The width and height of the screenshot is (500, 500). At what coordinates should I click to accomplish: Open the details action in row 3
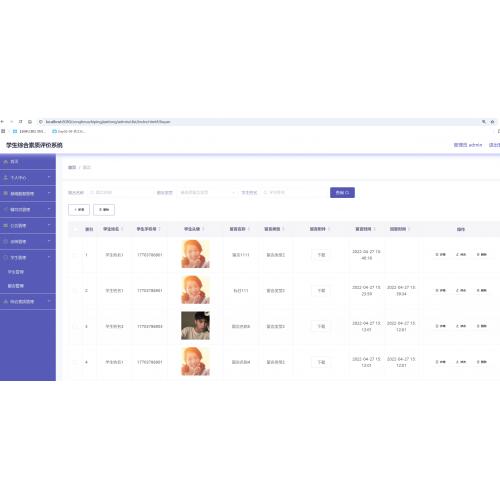440,326
